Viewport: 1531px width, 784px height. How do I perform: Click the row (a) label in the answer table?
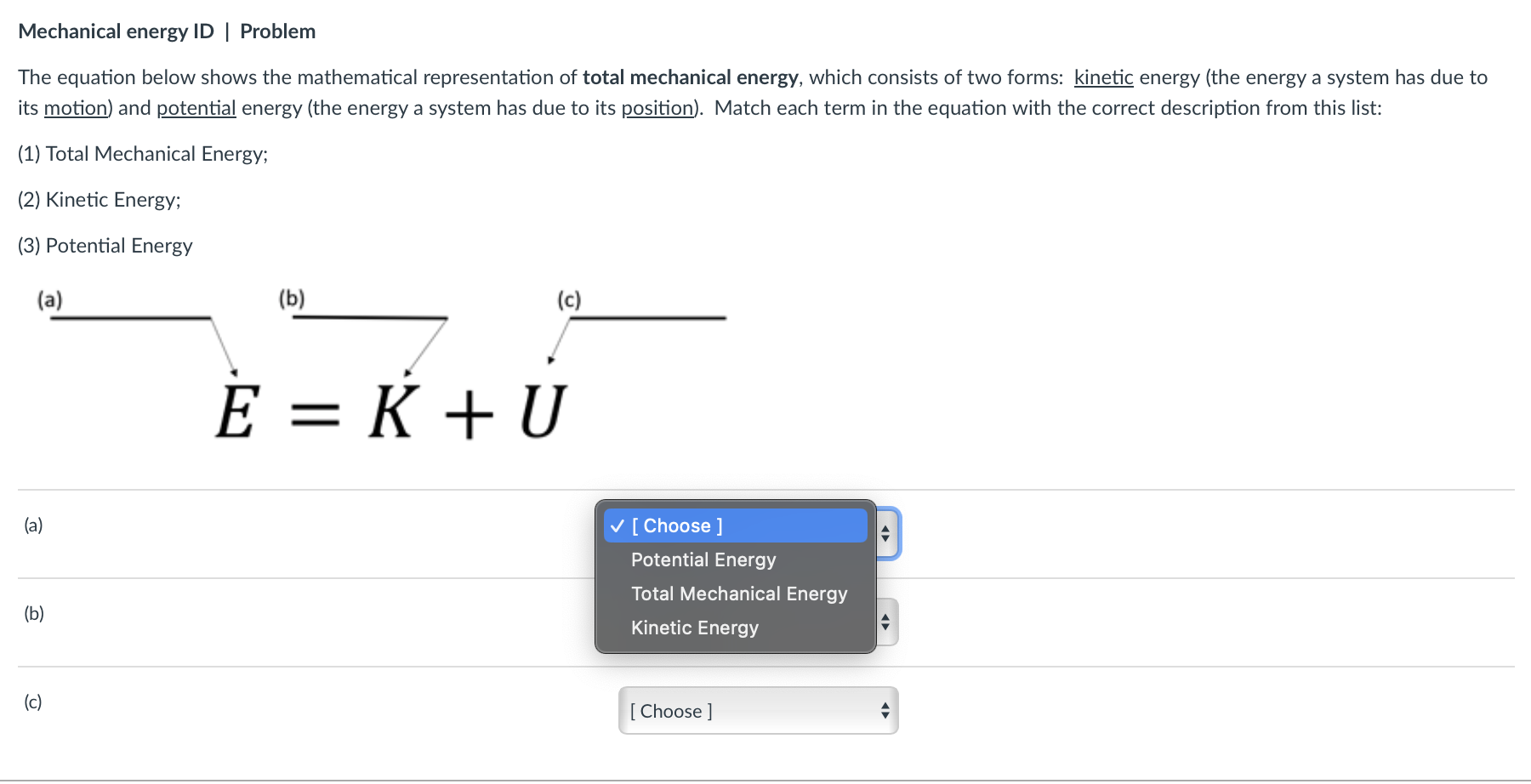tap(32, 525)
